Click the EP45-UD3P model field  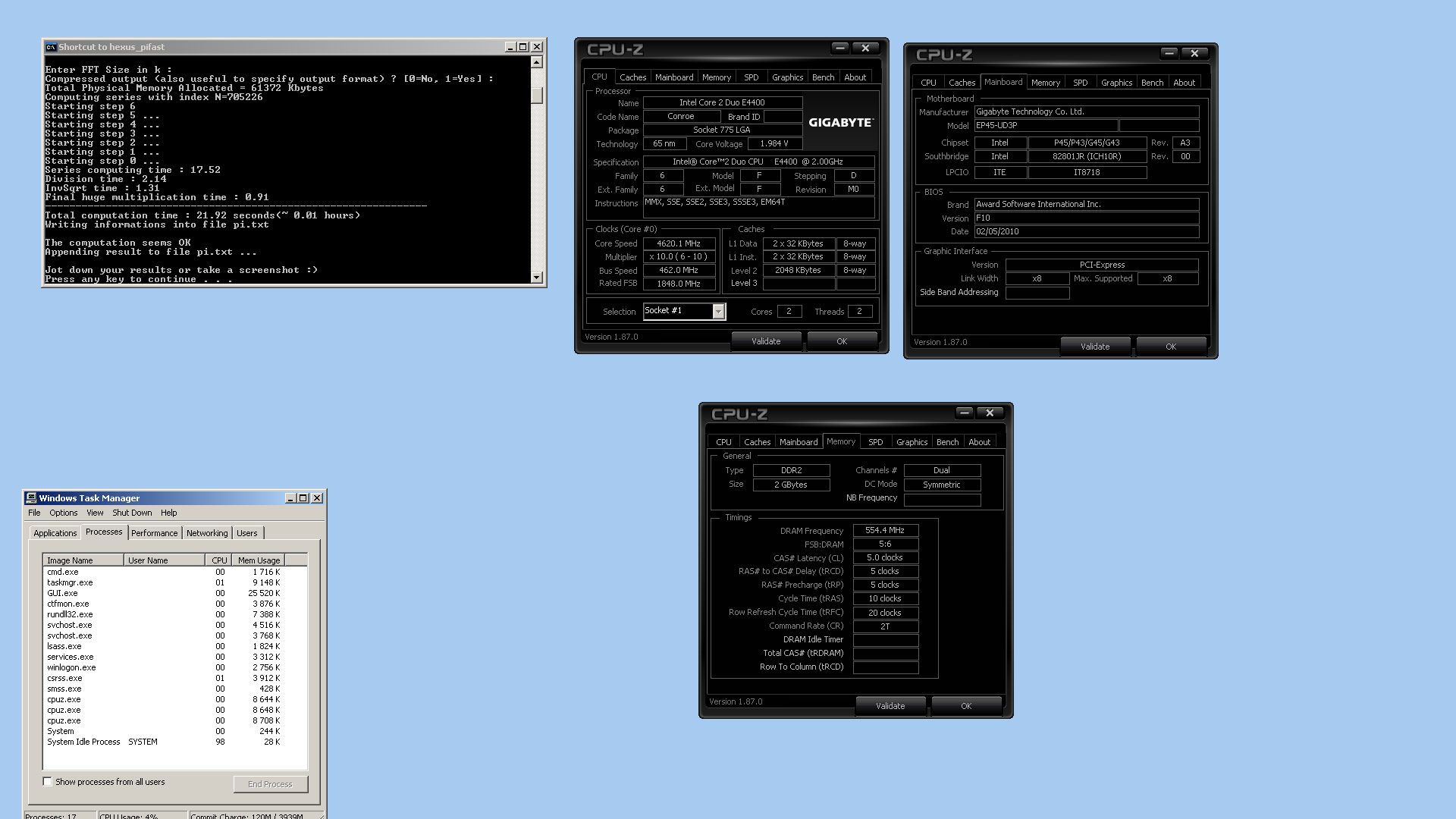[1046, 126]
